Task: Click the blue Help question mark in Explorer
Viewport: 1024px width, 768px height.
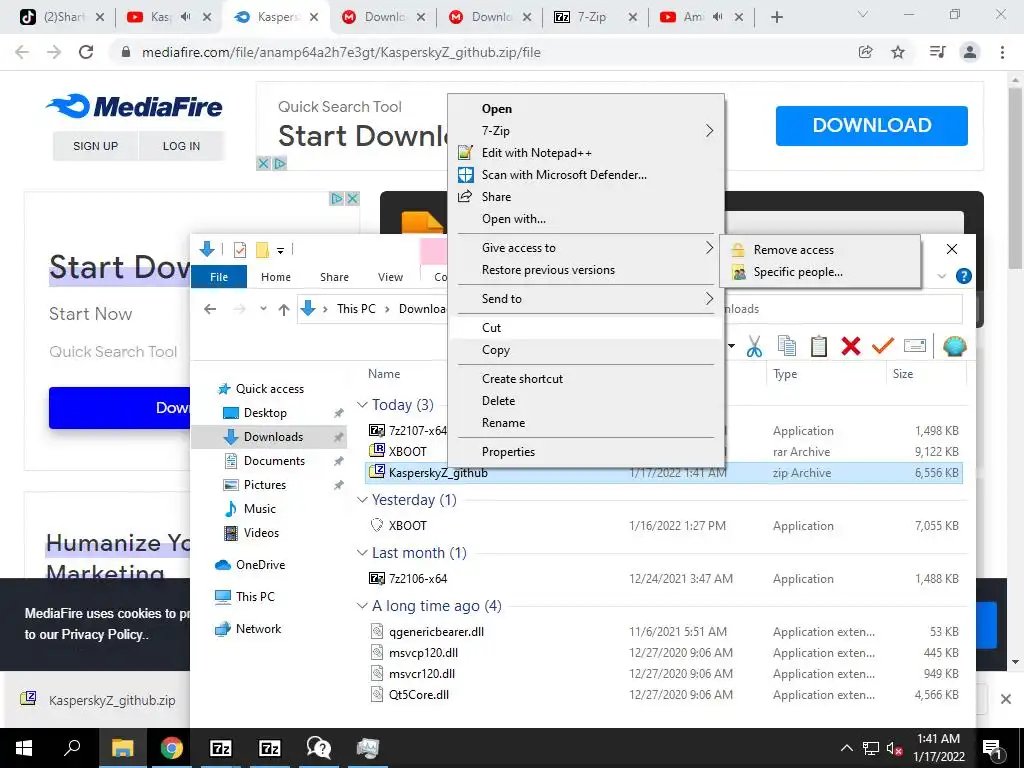Action: [963, 276]
